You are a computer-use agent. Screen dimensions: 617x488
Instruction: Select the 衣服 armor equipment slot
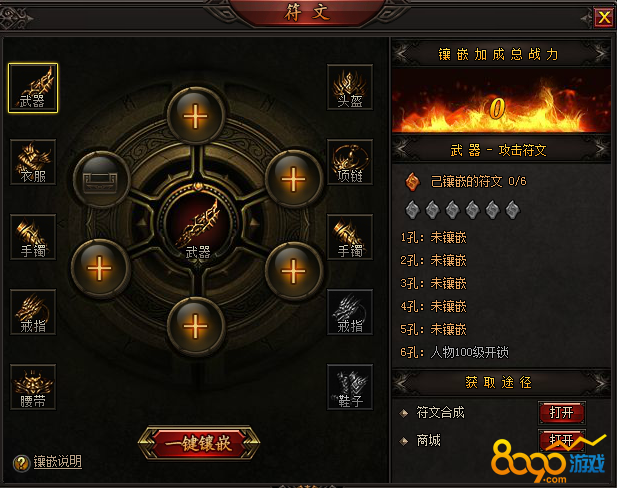33,162
